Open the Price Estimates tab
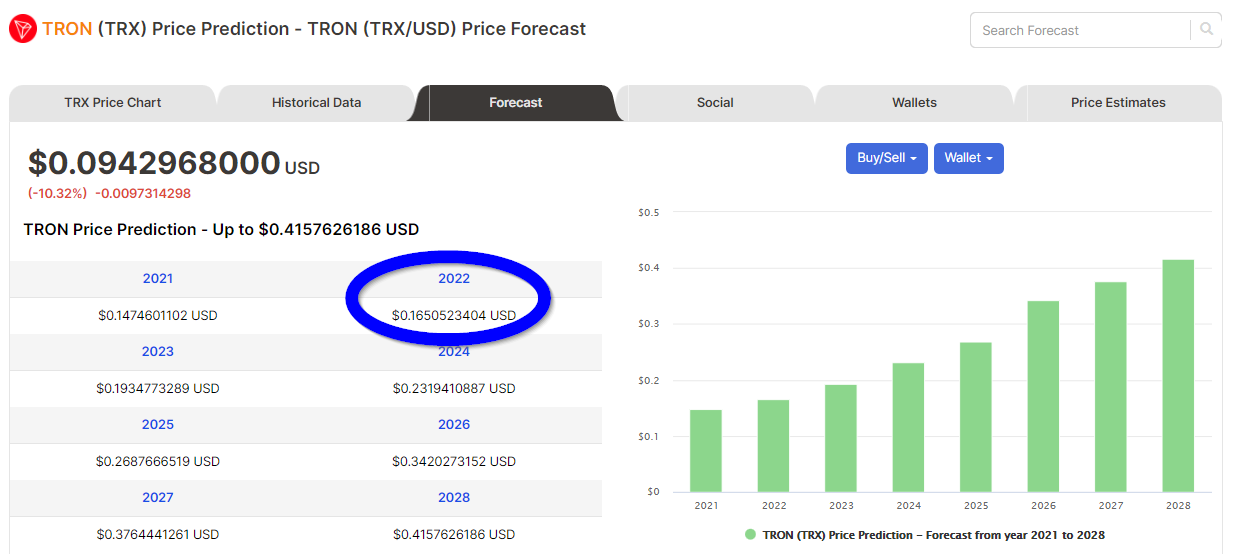 (1118, 102)
